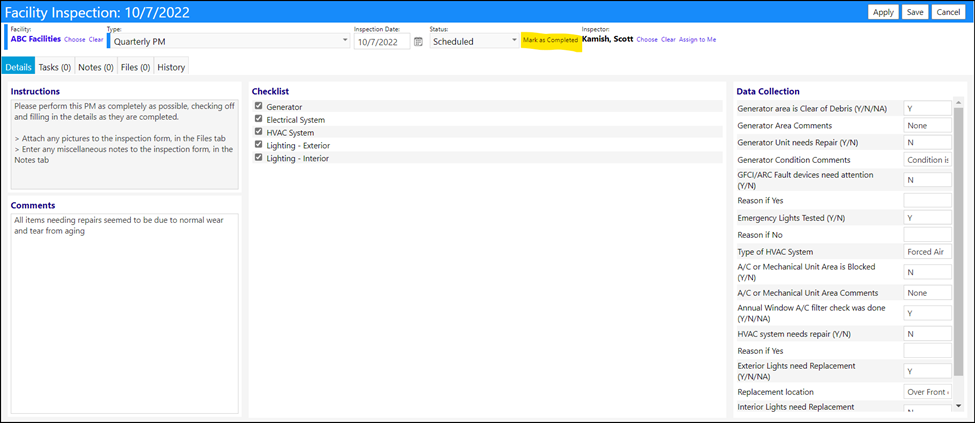
Task: Edit the Replacement location field
Action: point(927,392)
